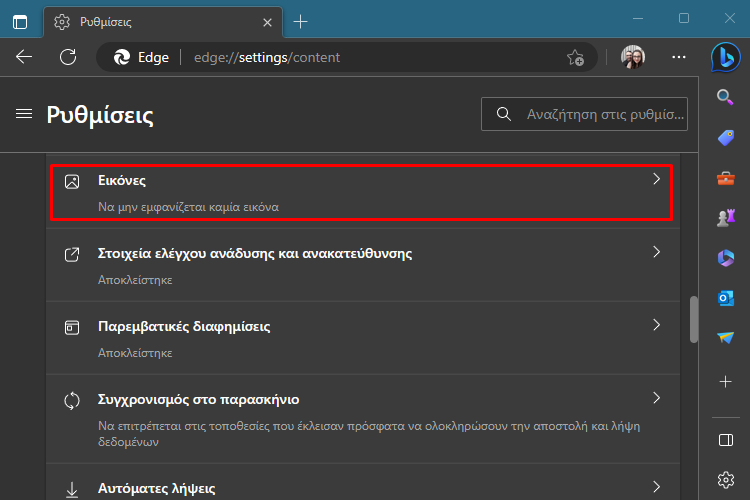This screenshot has height=500, width=750.
Task: Add this page to favorites star icon
Action: click(x=575, y=57)
